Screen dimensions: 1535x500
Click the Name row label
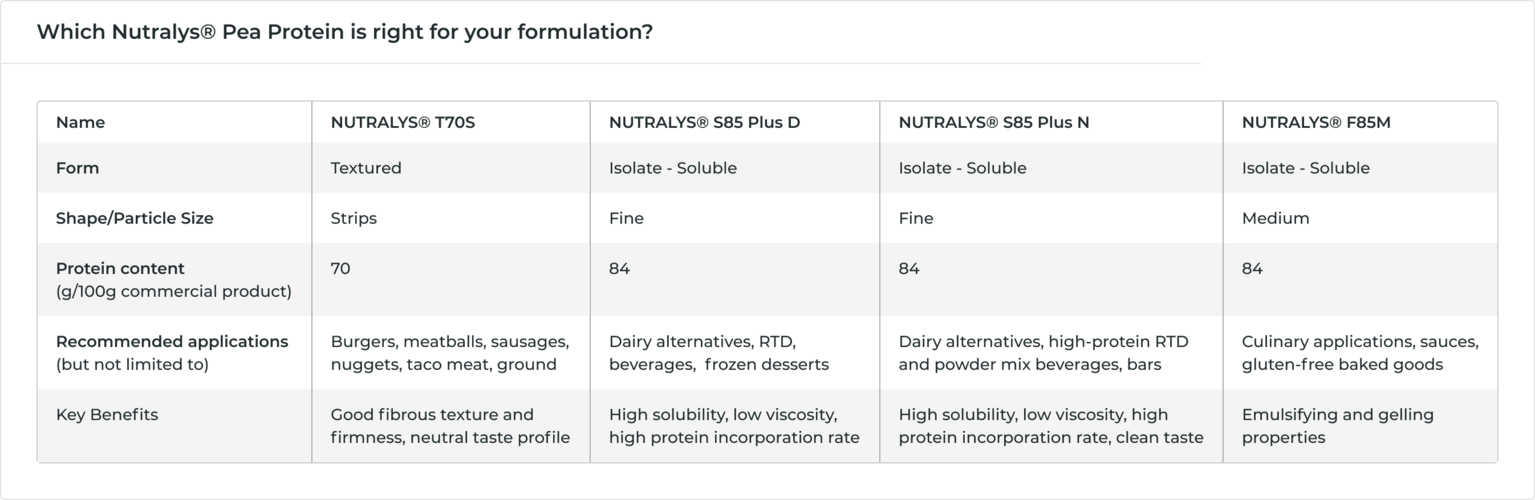pyautogui.click(x=80, y=123)
